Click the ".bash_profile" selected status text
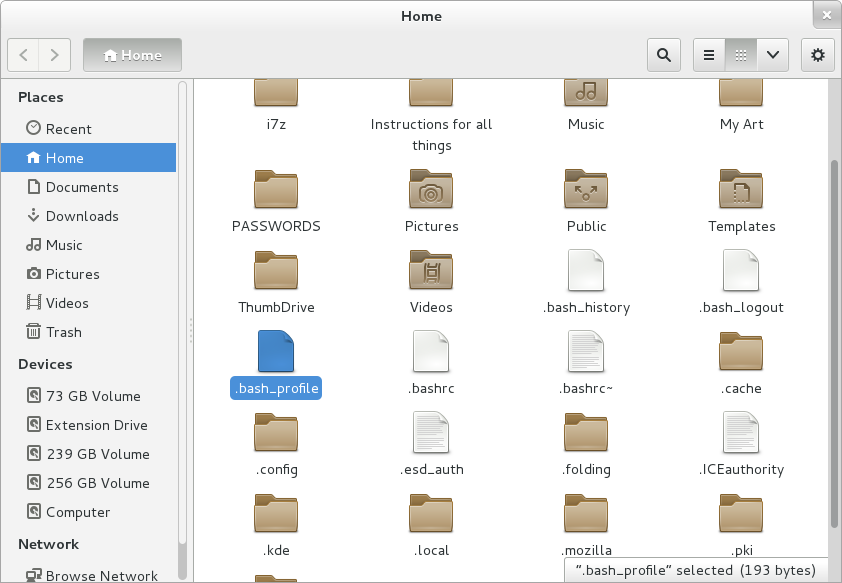 click(695, 570)
